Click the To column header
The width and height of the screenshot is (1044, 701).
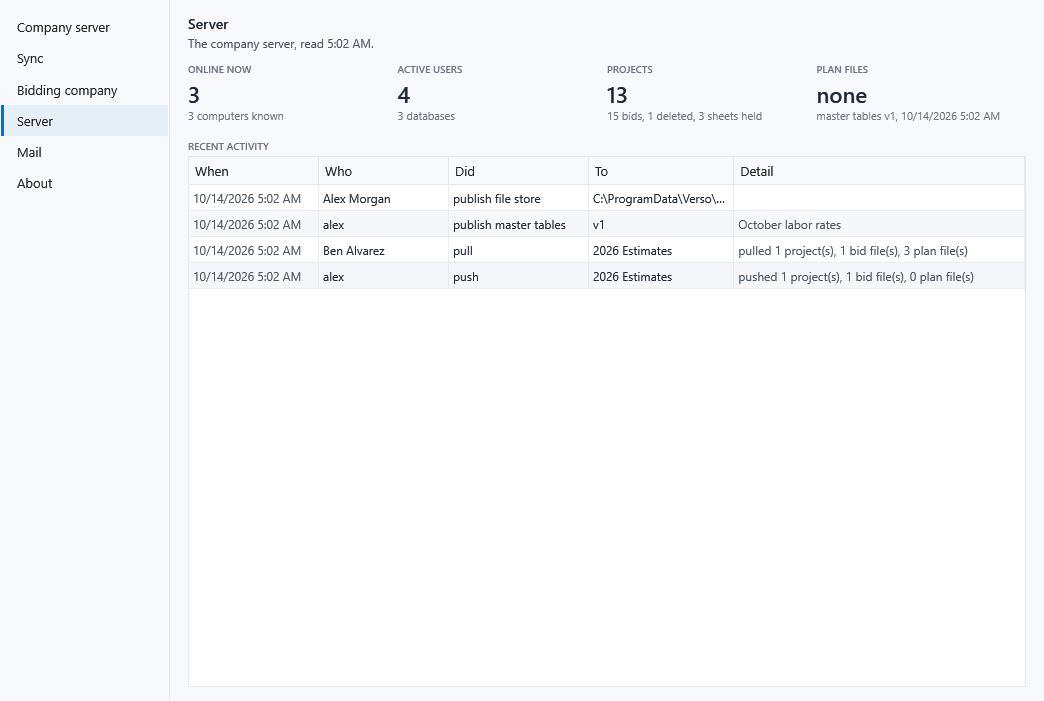pyautogui.click(x=661, y=171)
